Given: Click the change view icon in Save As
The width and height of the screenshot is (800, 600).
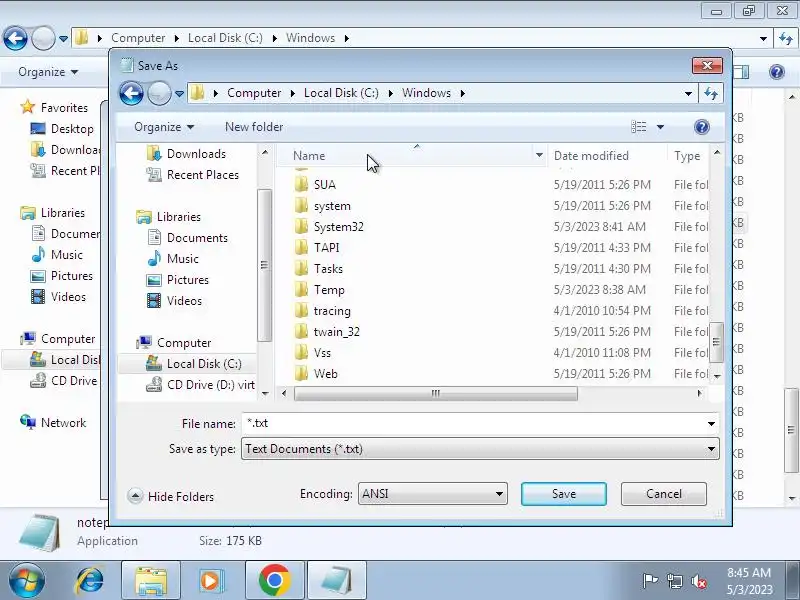Looking at the screenshot, I should coord(638,127).
